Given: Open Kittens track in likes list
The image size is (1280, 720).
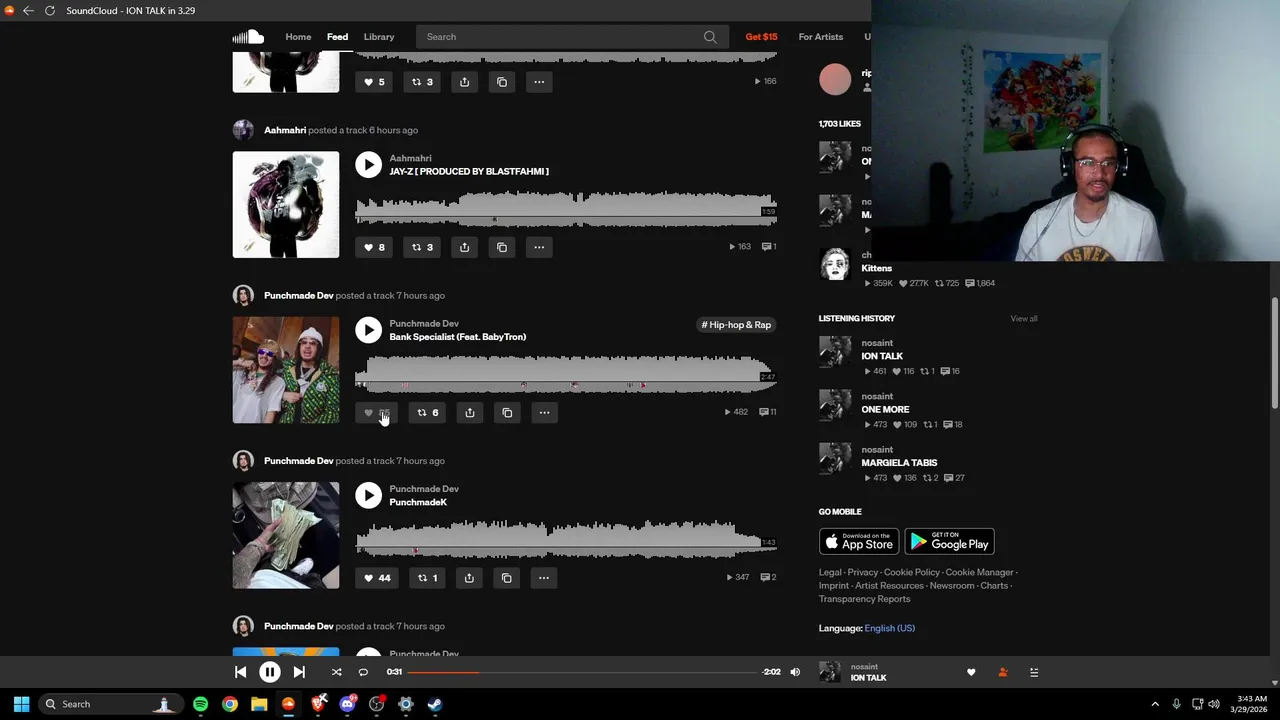Looking at the screenshot, I should coord(876,268).
